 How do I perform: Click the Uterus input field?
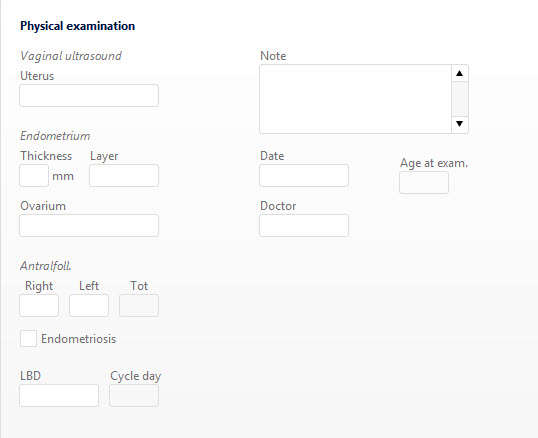pos(89,96)
